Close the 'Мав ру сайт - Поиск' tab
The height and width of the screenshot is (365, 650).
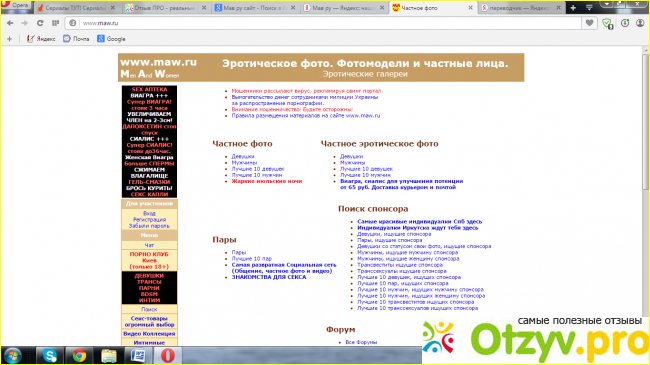[x=293, y=8]
